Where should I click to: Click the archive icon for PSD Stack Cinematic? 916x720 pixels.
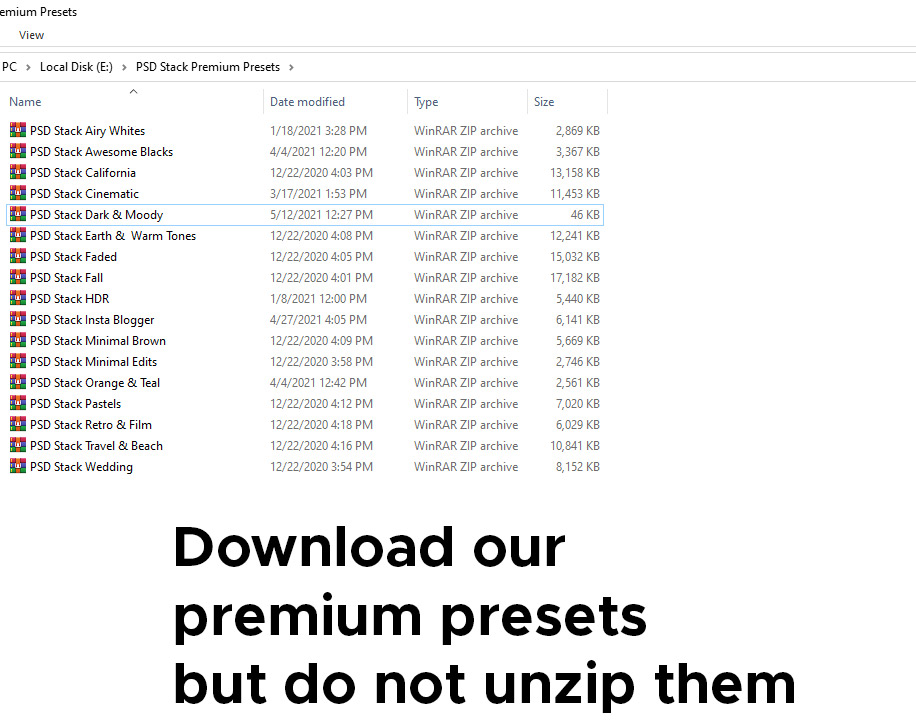point(18,193)
